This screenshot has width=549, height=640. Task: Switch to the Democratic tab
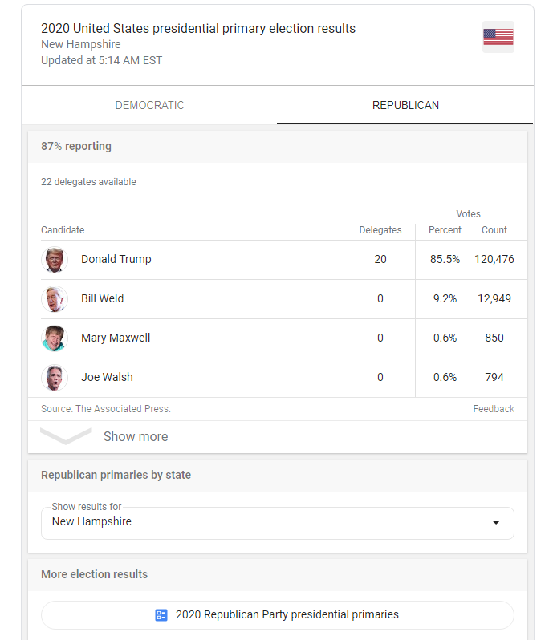[x=149, y=105]
